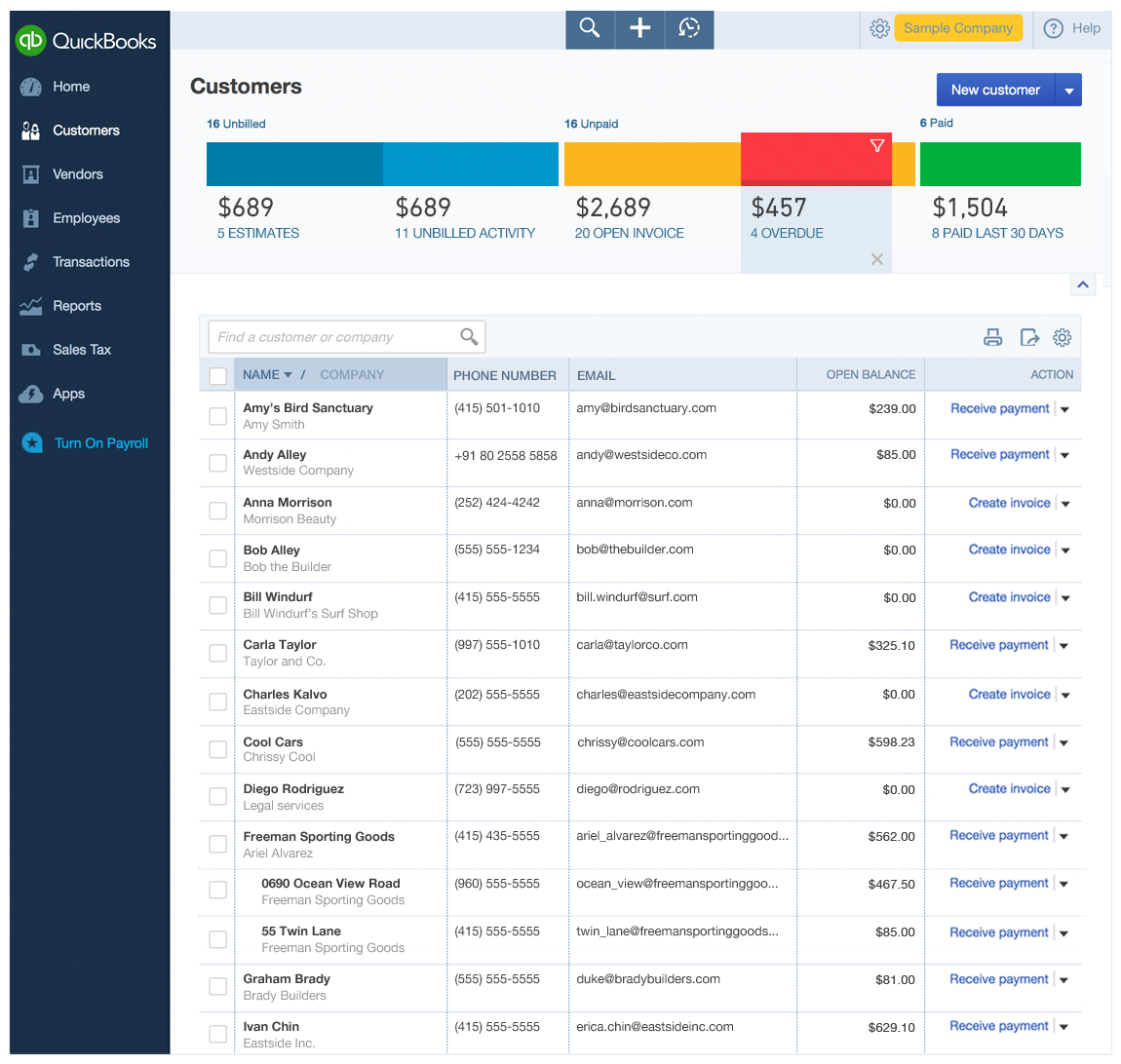The height and width of the screenshot is (1064, 1121).
Task: Open Reports in the sidebar
Action: point(77,306)
